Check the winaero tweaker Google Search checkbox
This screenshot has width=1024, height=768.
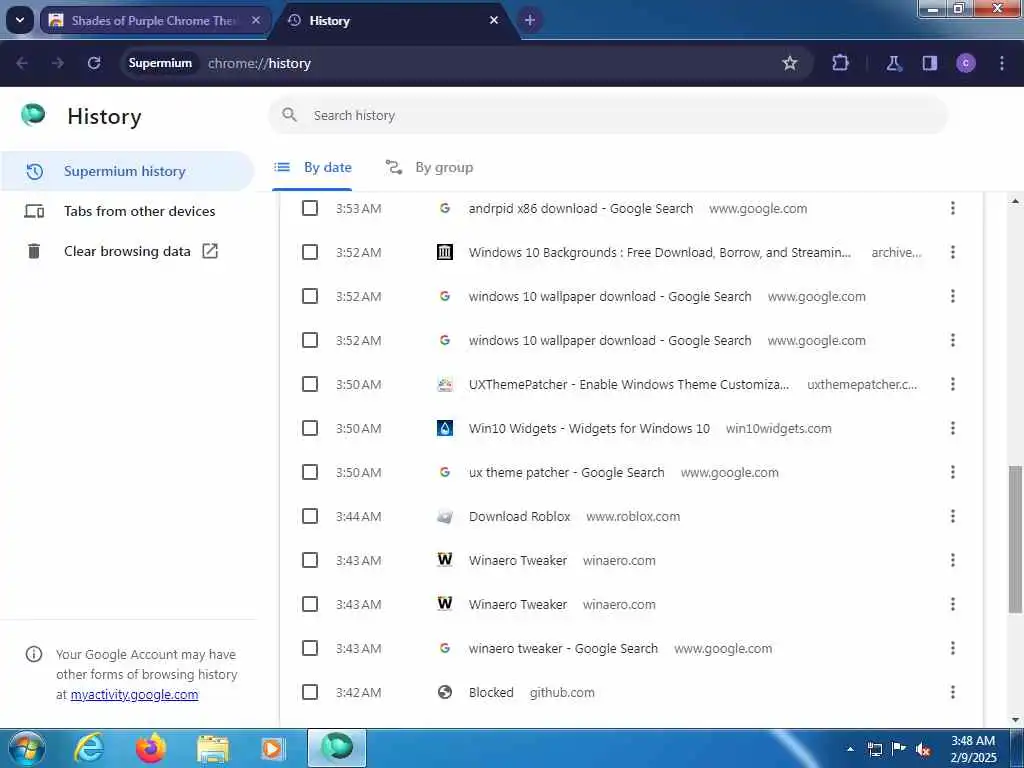[x=310, y=648]
